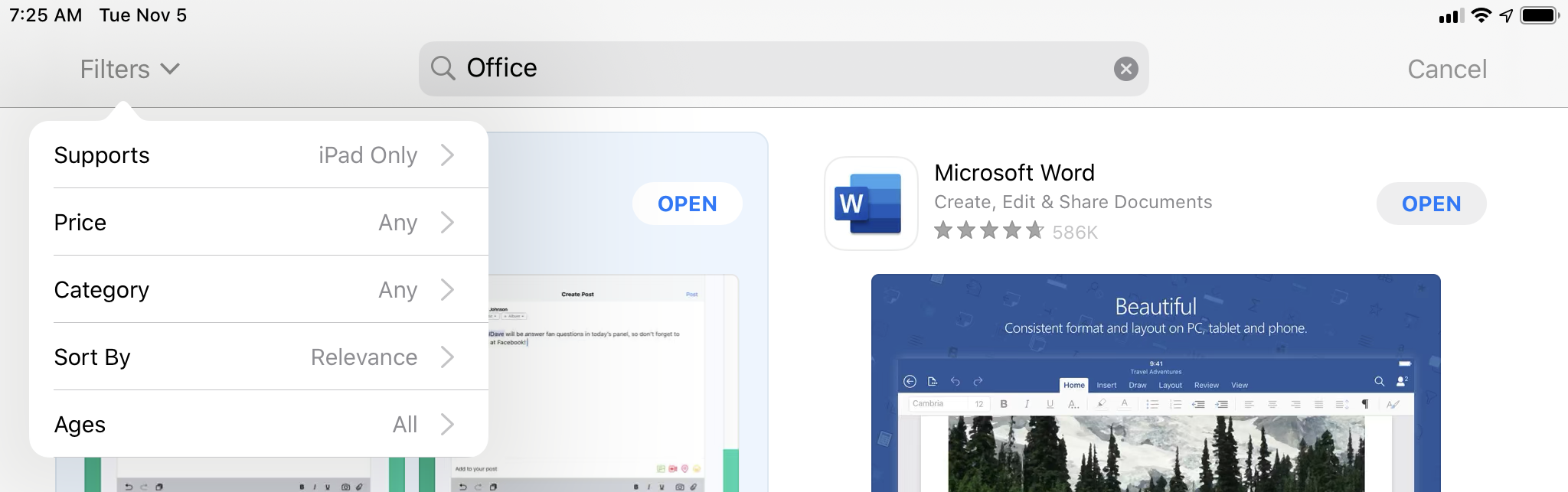Click the 7:25 AM clock
The height and width of the screenshot is (492, 1568).
tap(45, 15)
